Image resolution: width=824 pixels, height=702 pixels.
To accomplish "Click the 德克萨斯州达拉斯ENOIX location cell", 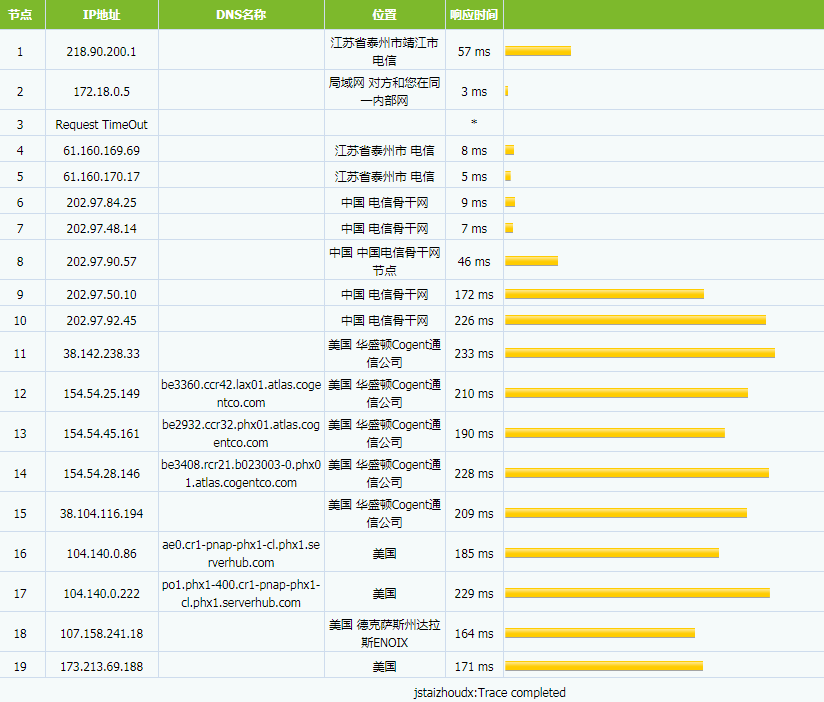I will (x=384, y=633).
